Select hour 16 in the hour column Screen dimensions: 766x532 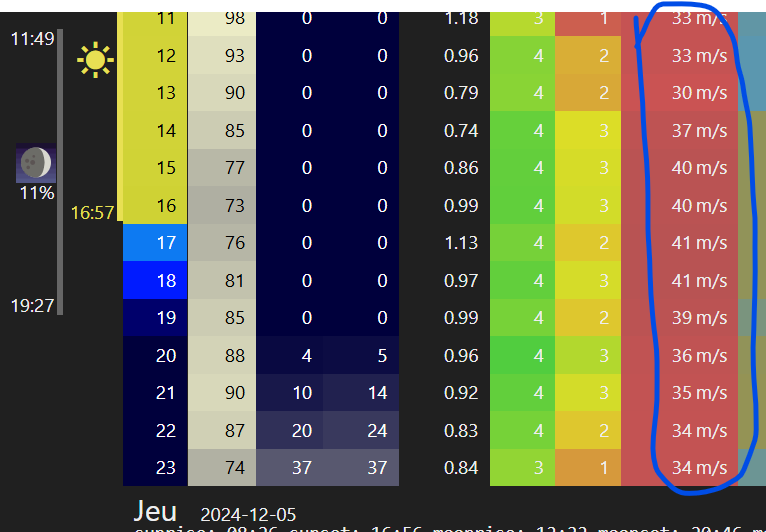click(155, 205)
